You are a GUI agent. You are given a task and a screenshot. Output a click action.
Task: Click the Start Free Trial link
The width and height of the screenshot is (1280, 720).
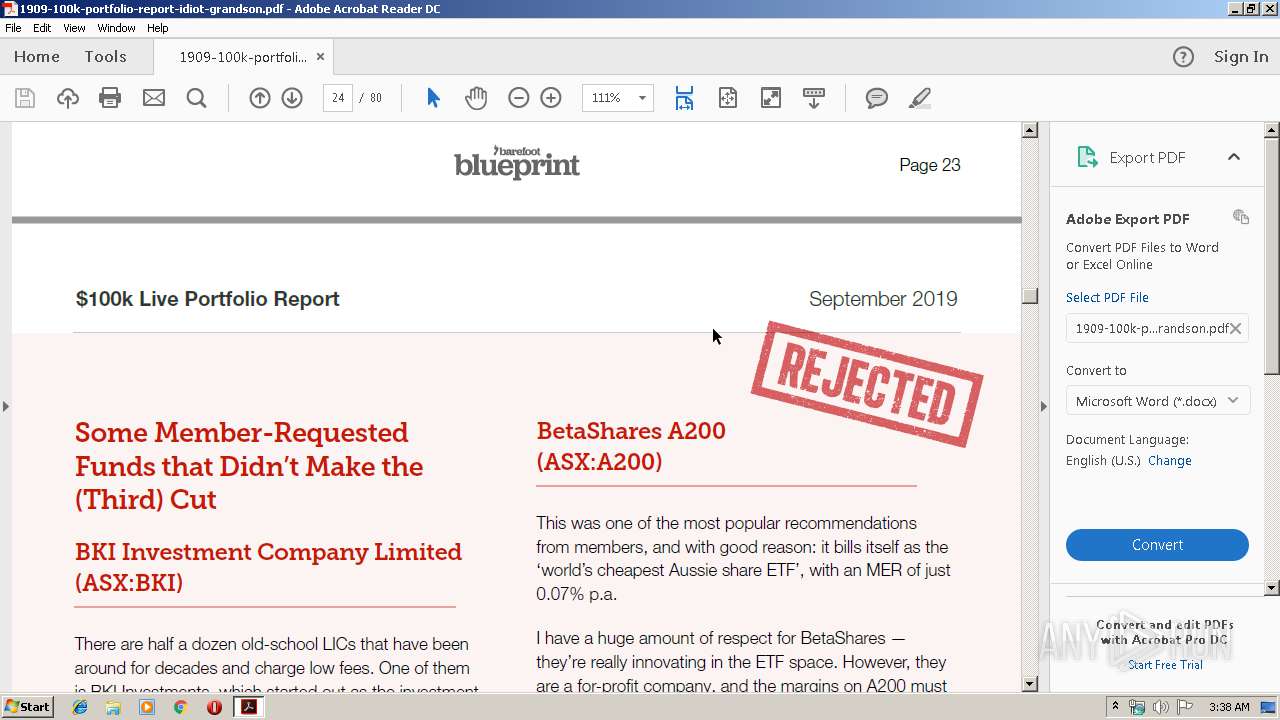(1165, 665)
